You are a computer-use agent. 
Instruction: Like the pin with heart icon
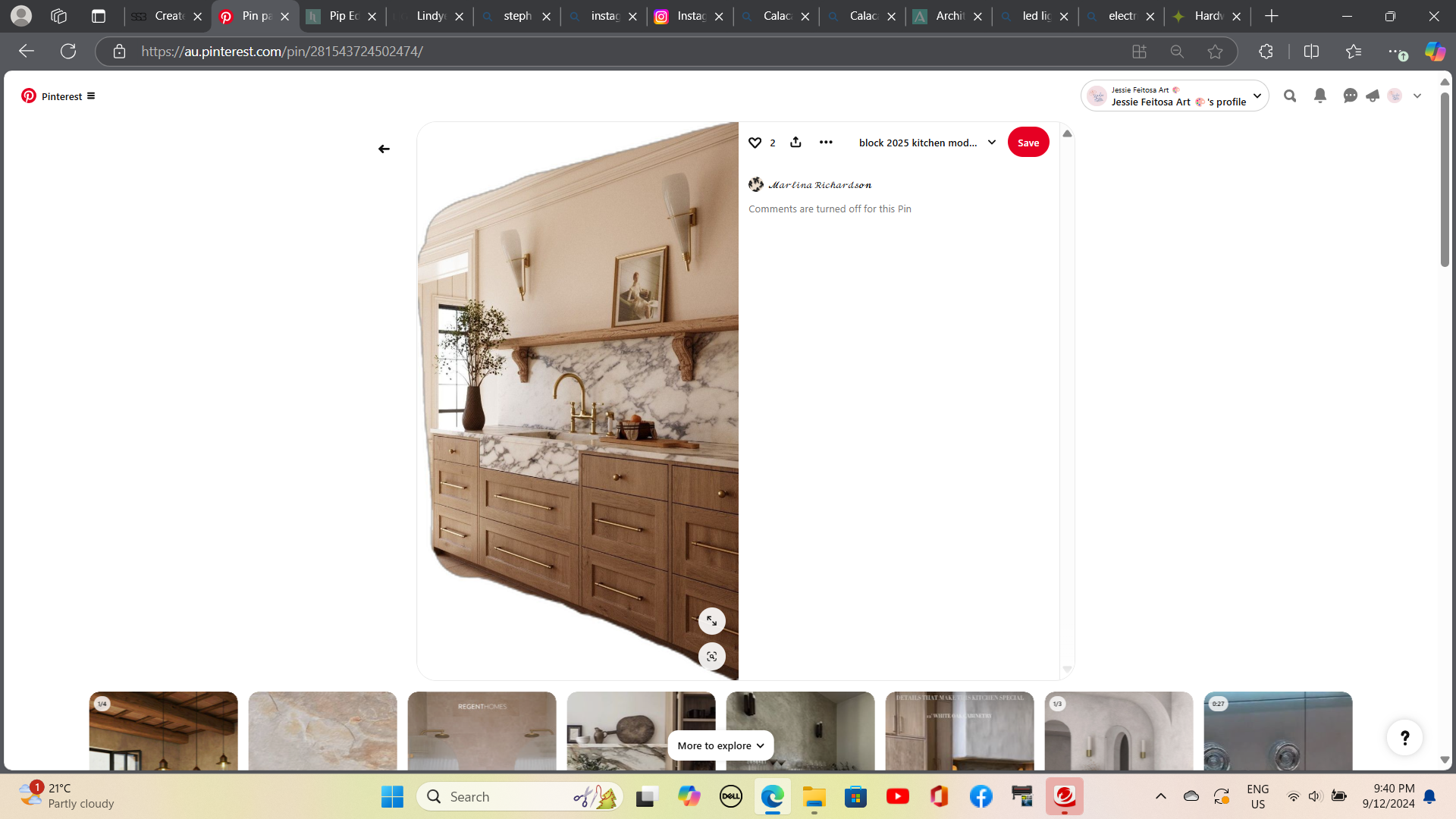coord(755,143)
